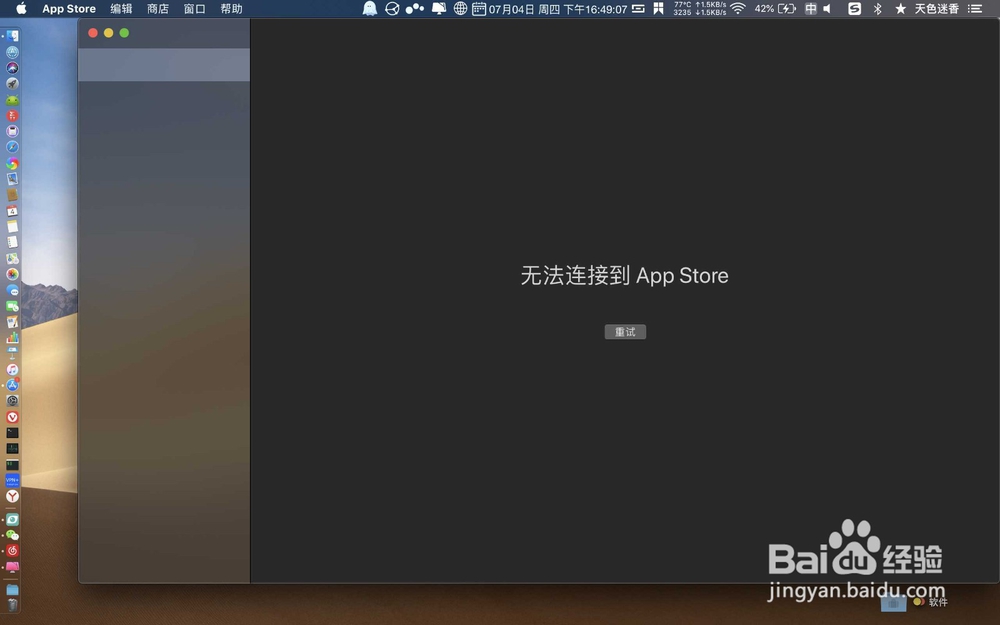Open Launchpad rocket icon in dock
The width and height of the screenshot is (1000, 625).
pyautogui.click(x=12, y=84)
